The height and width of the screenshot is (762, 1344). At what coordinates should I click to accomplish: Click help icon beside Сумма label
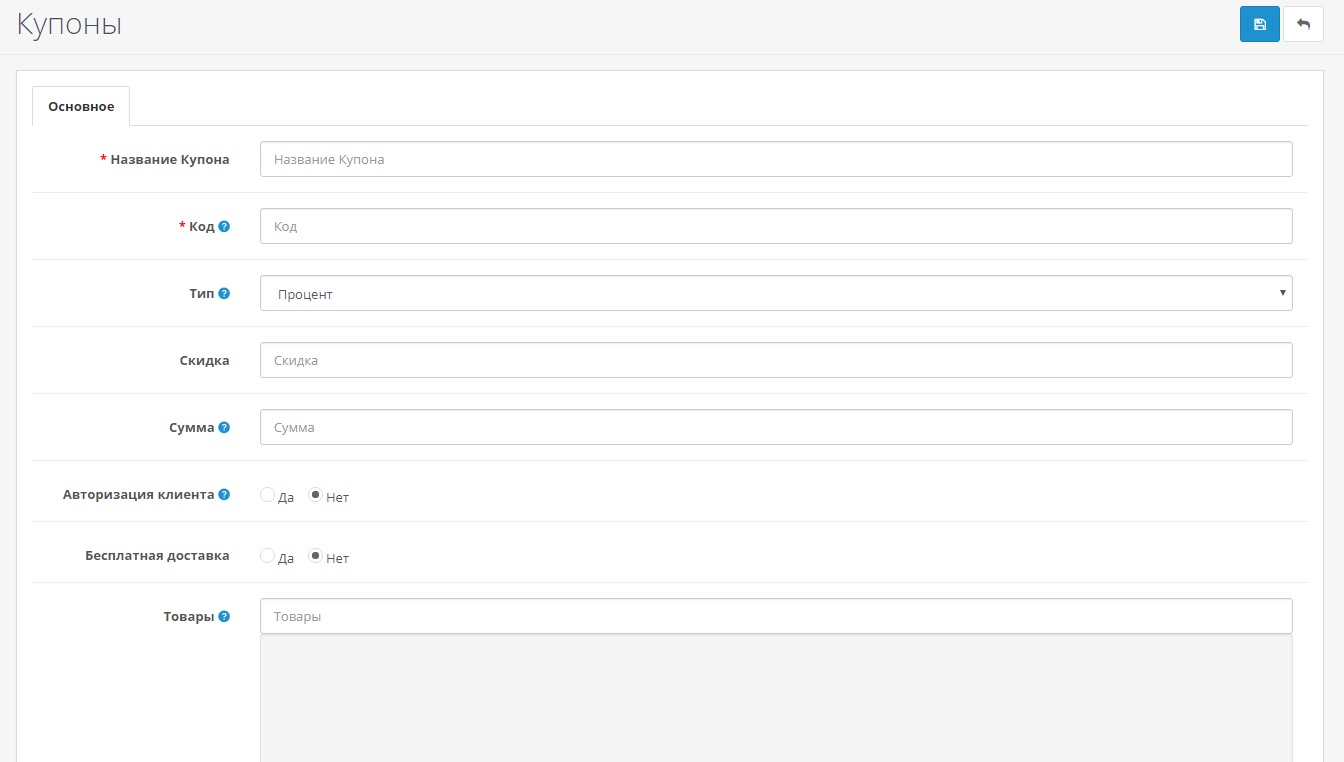(224, 428)
